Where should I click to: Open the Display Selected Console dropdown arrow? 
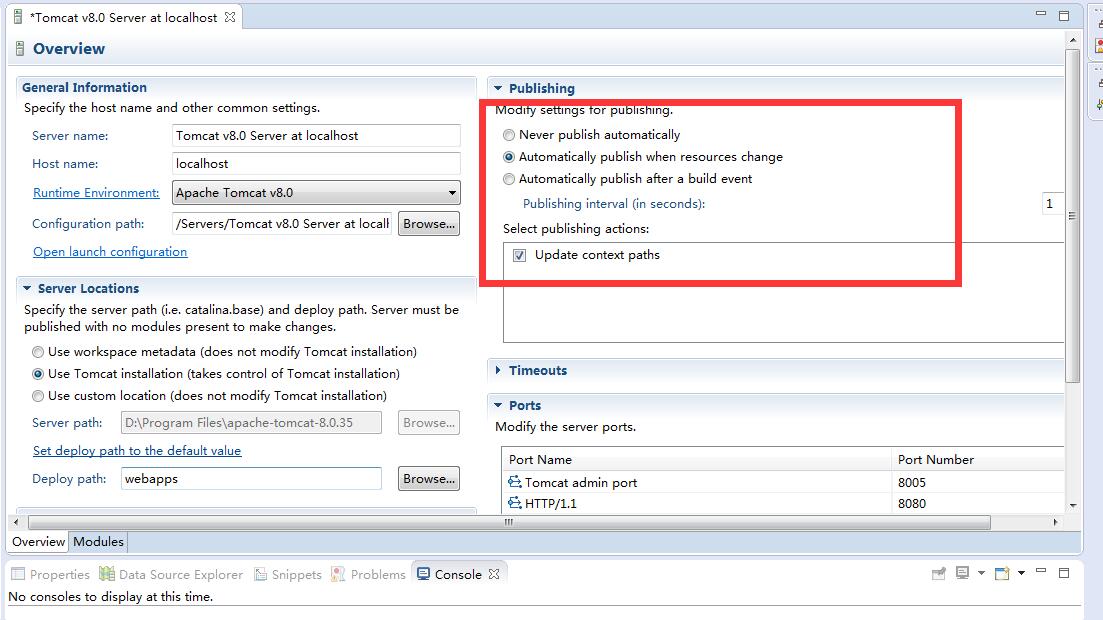pos(981,573)
